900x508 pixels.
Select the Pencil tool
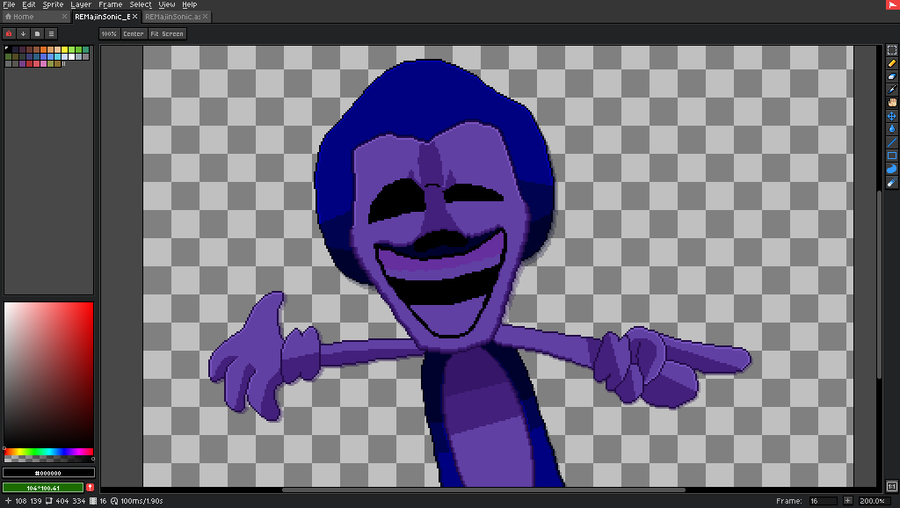point(891,63)
